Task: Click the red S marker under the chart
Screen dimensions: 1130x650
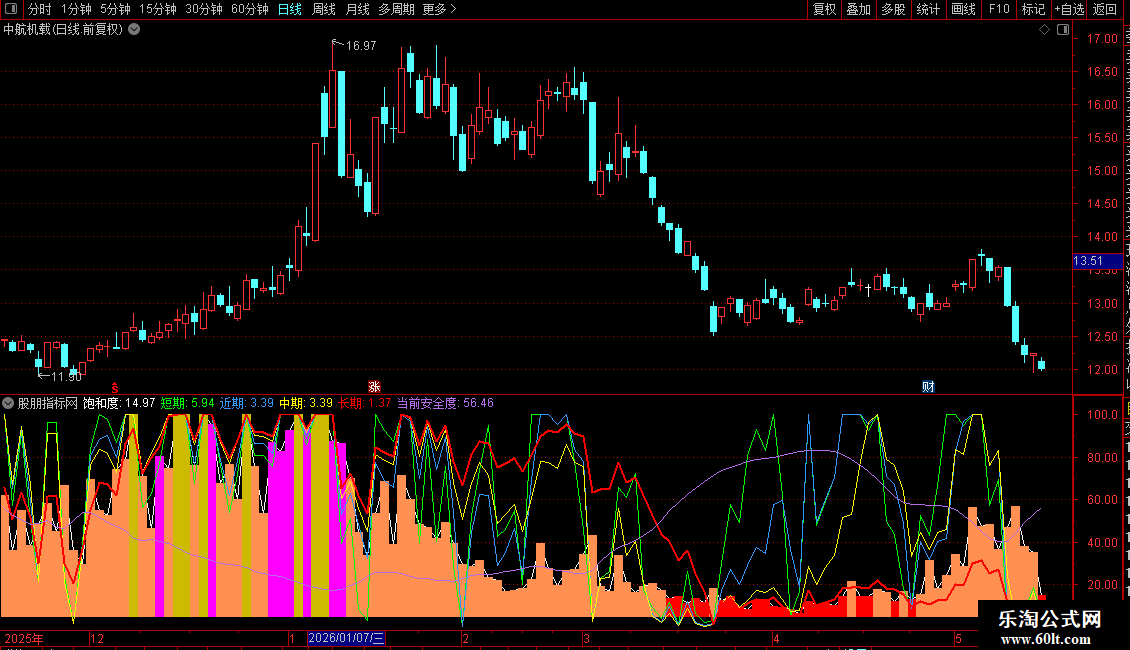Action: tap(115, 388)
